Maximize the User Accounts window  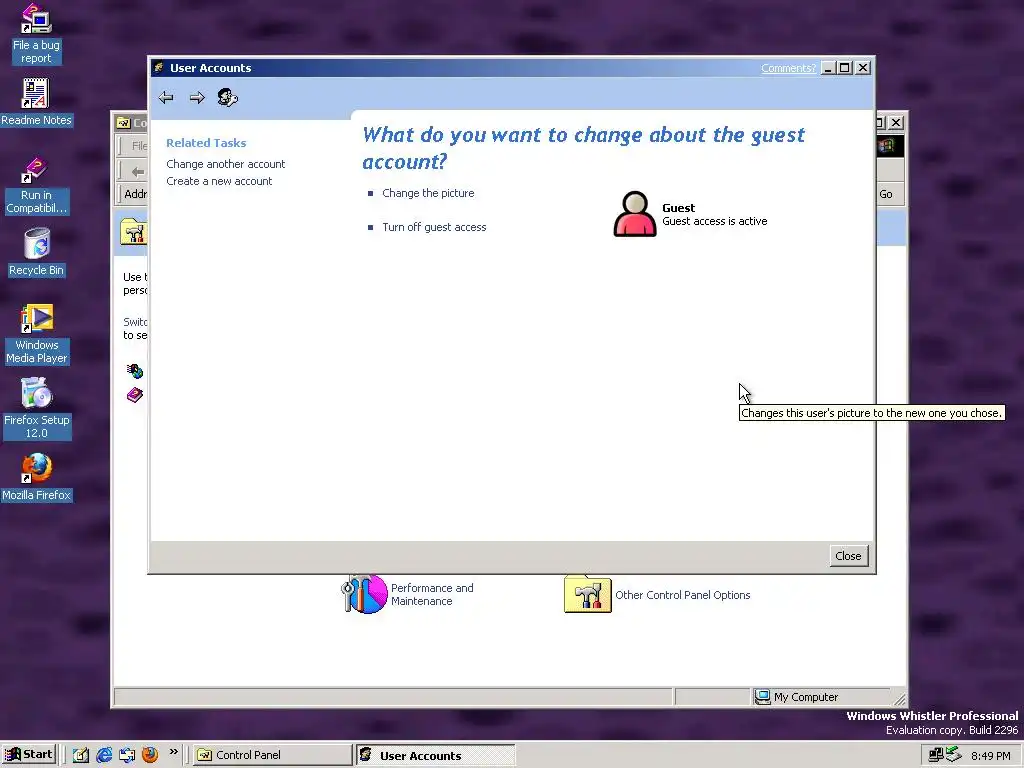(x=845, y=68)
